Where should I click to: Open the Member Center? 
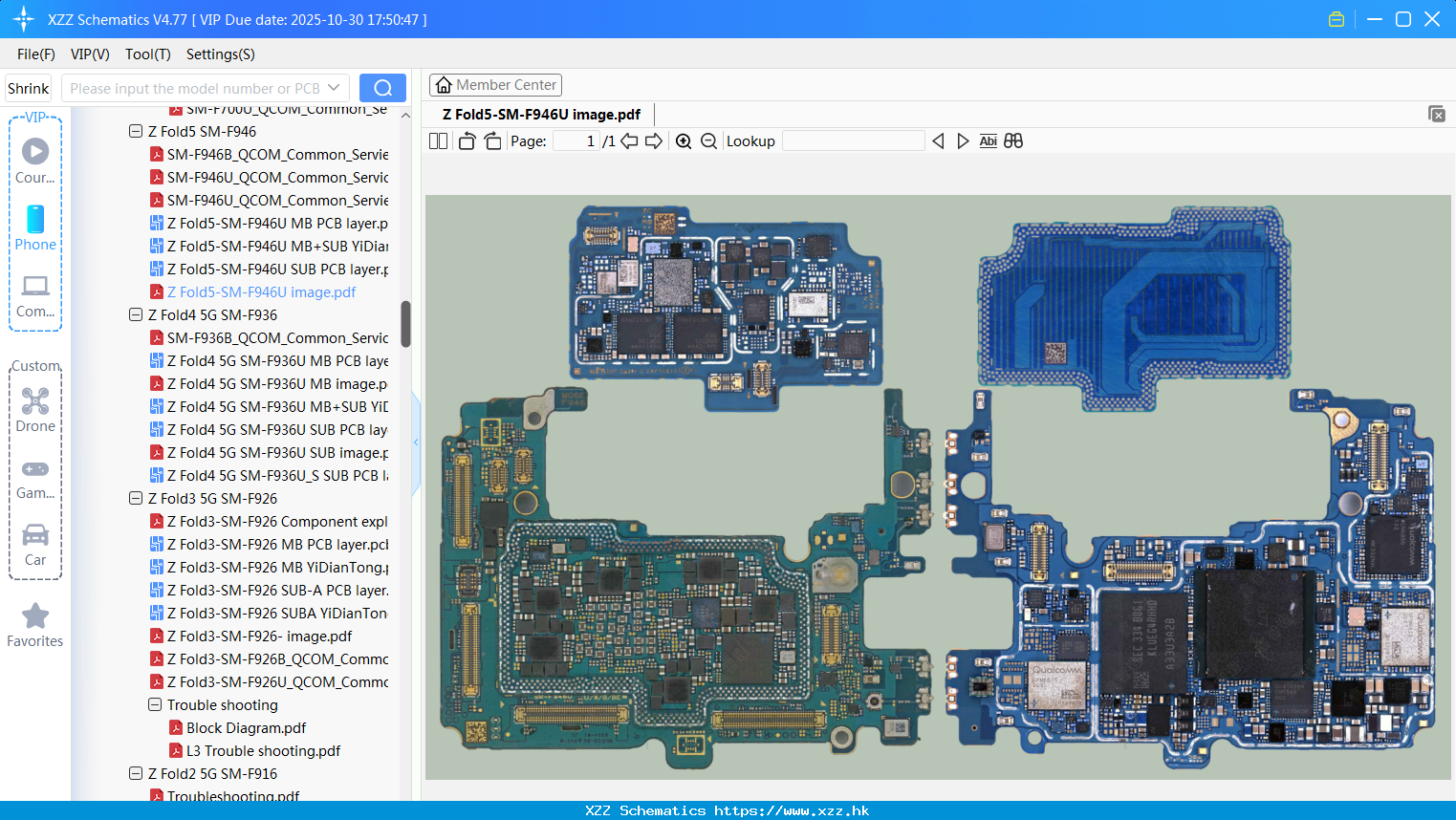click(495, 85)
